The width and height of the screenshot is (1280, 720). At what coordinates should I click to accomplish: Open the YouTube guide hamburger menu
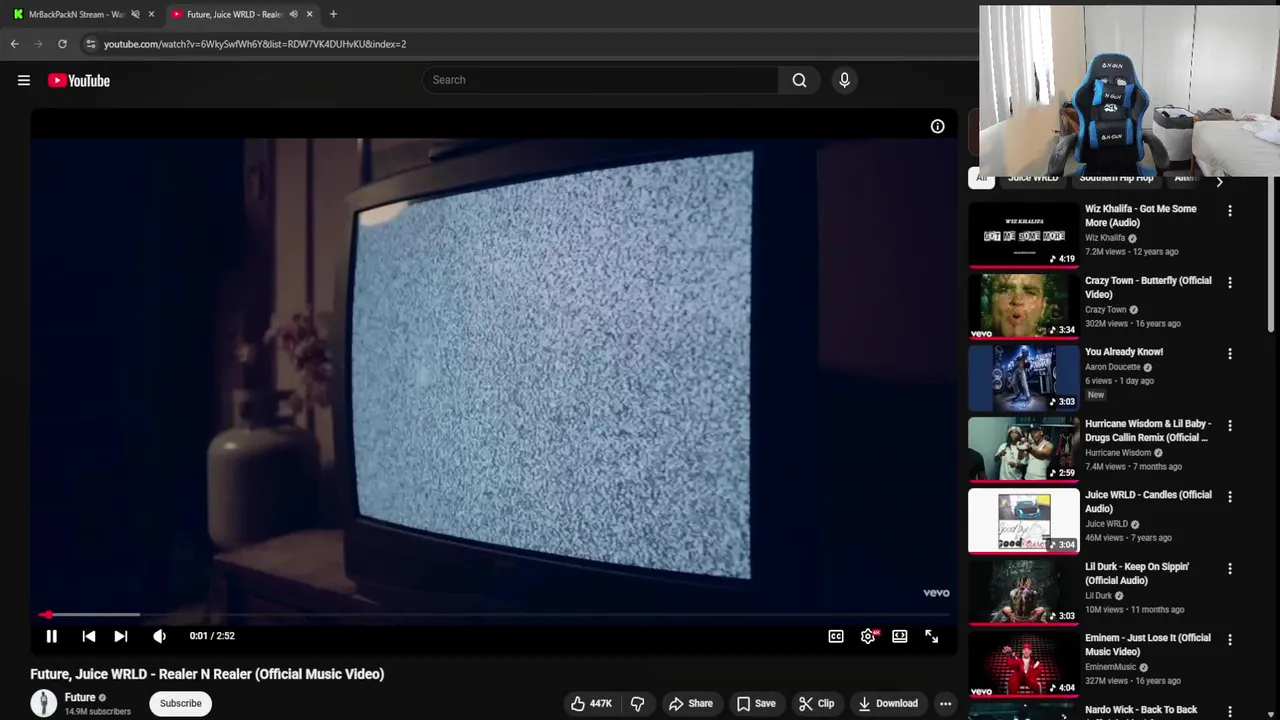pyautogui.click(x=24, y=81)
